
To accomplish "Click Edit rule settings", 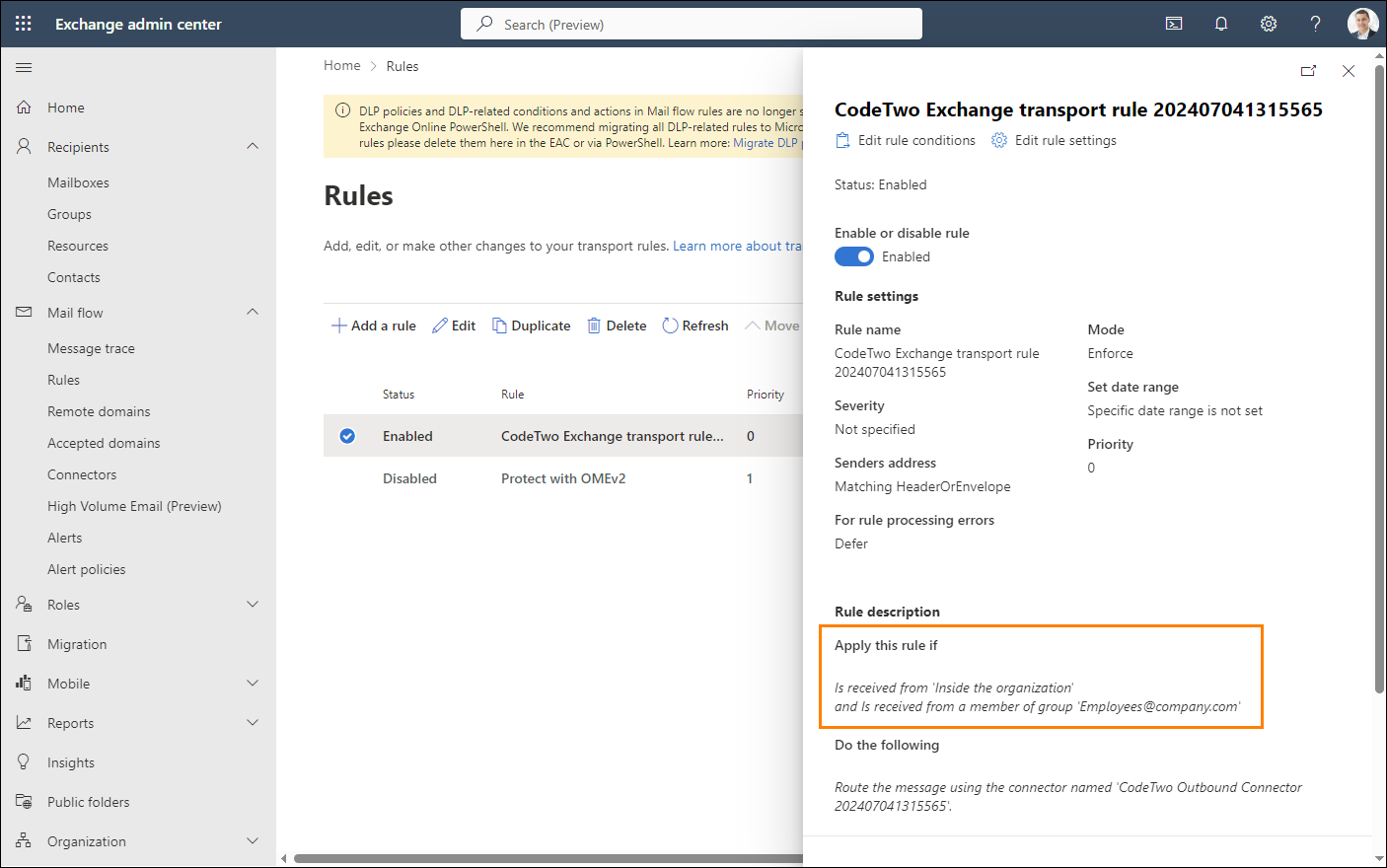I will (x=1054, y=140).
